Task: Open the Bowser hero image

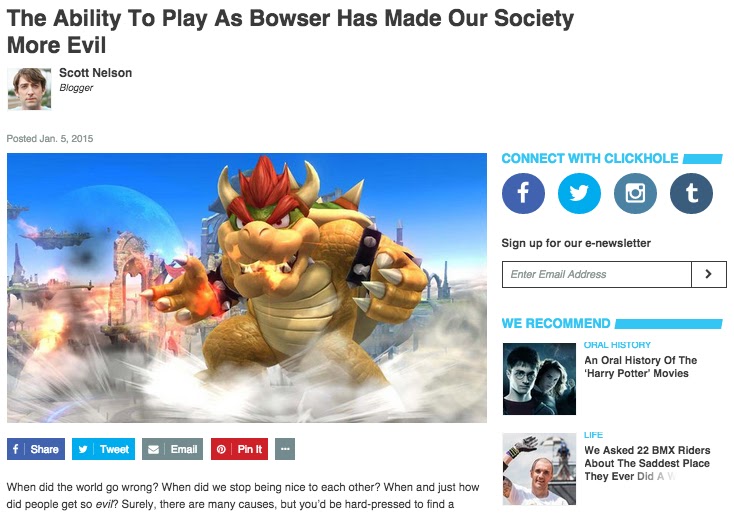Action: 247,288
